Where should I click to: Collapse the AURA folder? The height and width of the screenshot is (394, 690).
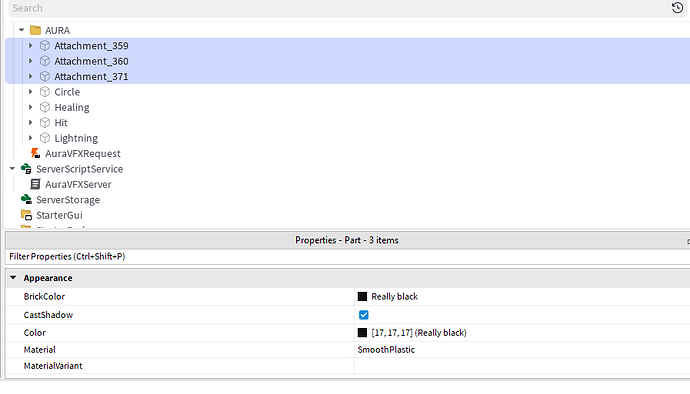coord(22,30)
